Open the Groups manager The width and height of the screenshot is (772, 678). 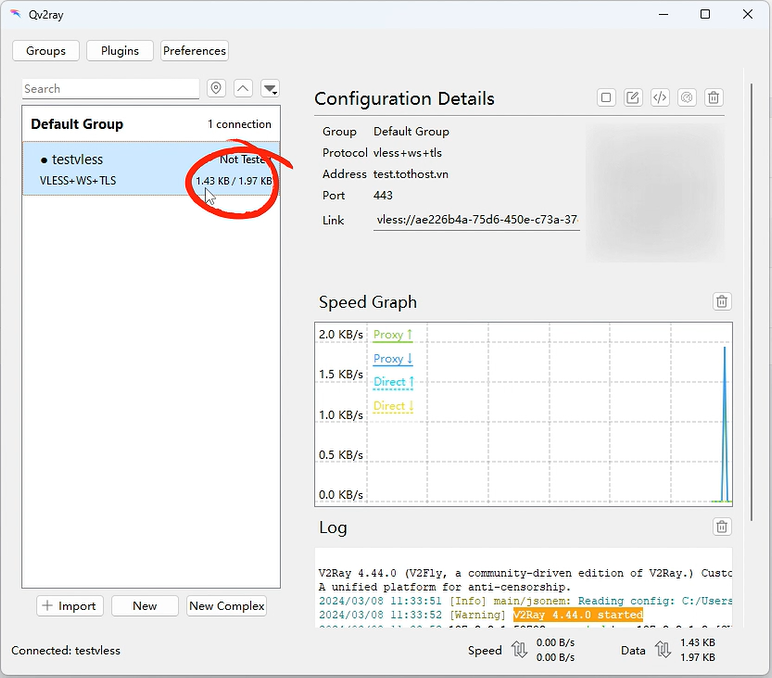click(x=46, y=51)
